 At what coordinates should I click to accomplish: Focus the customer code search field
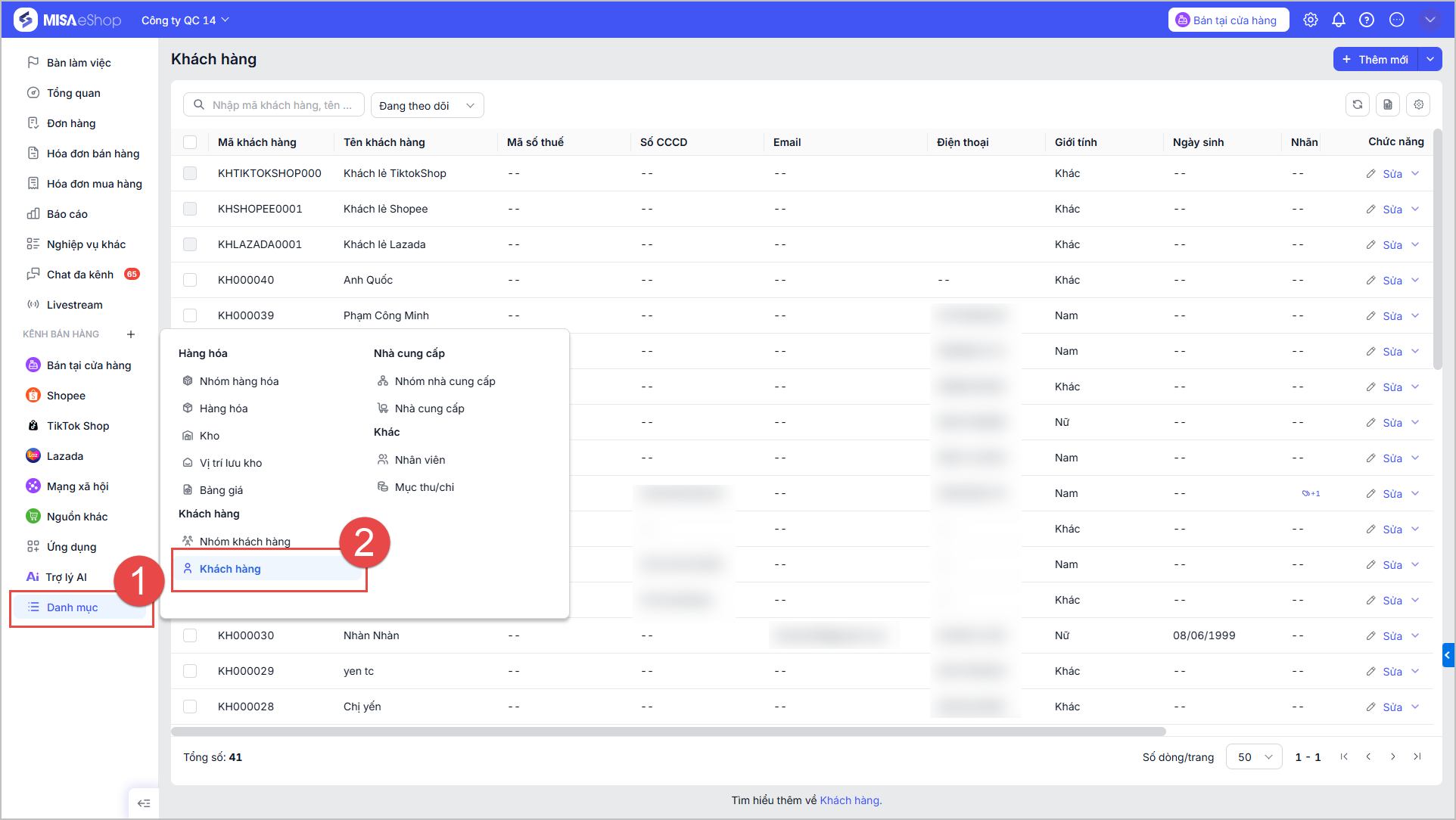point(274,105)
